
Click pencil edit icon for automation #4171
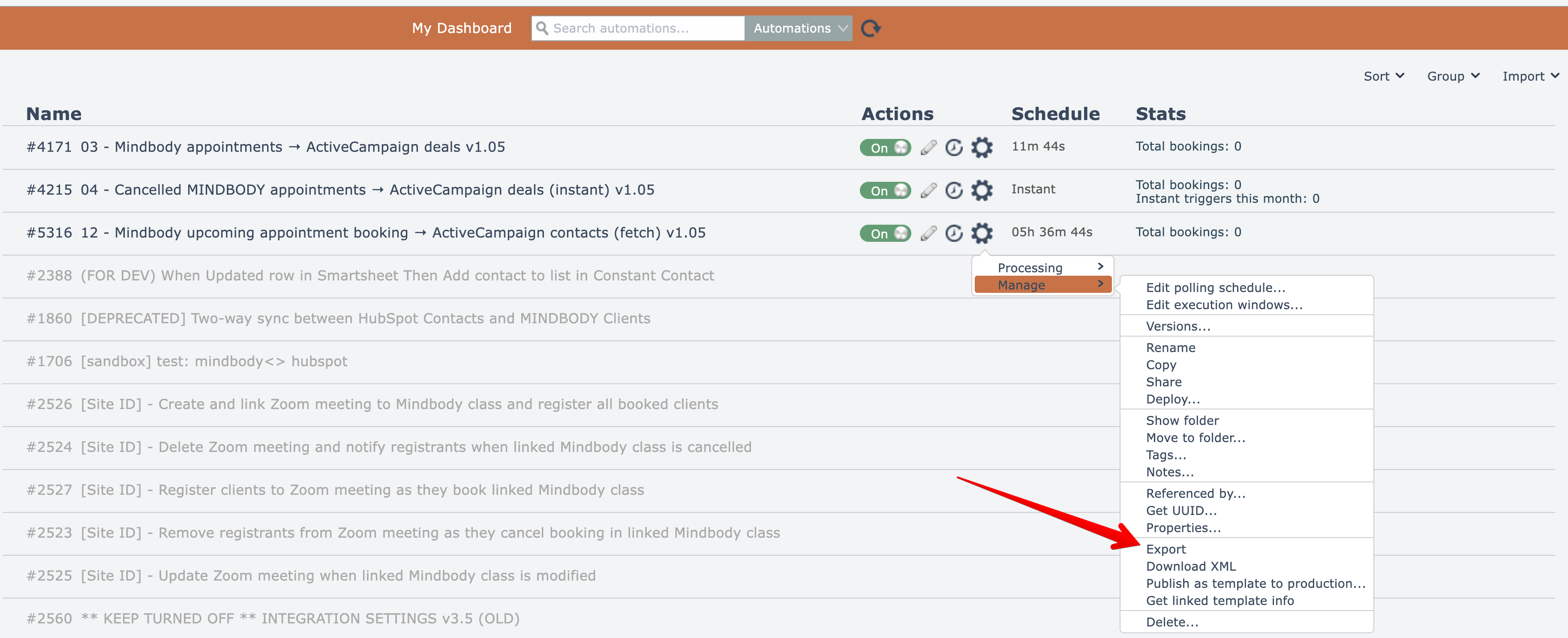(x=928, y=147)
